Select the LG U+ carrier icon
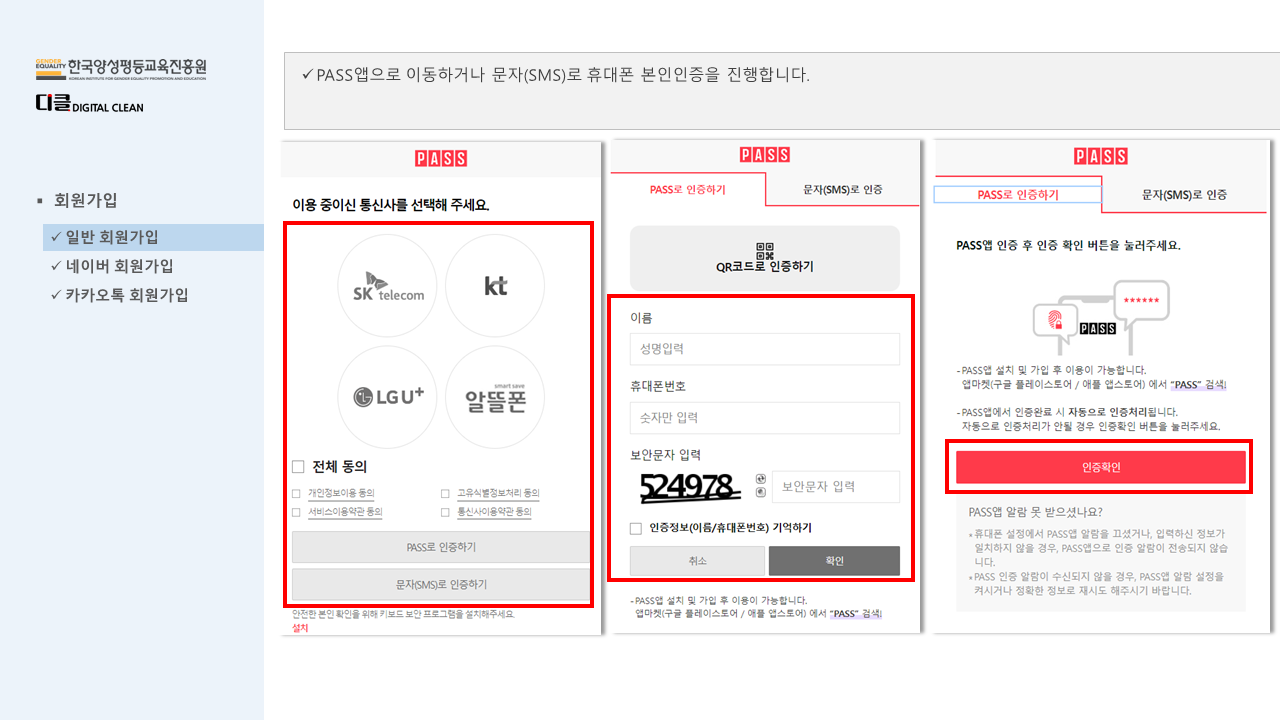The height and width of the screenshot is (720, 1280). pyautogui.click(x=387, y=396)
